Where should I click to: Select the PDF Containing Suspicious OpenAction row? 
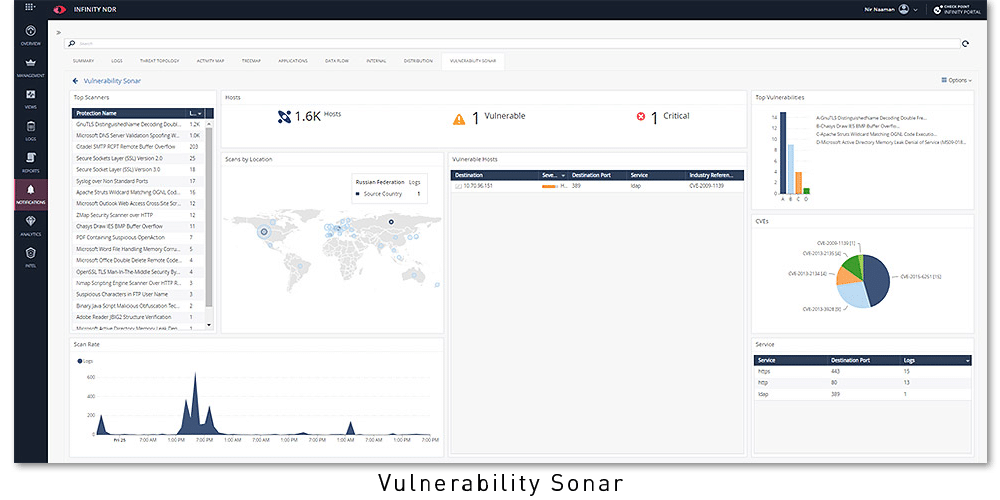click(x=138, y=238)
